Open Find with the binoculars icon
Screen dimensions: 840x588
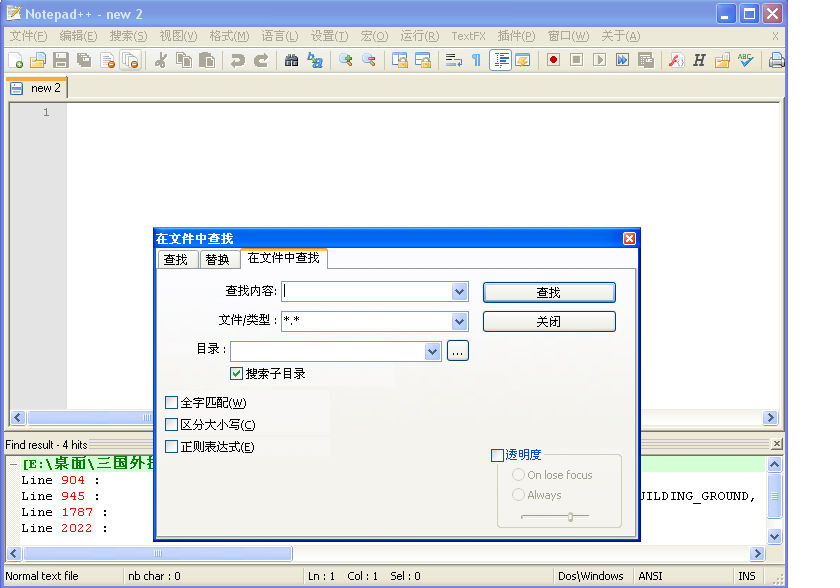point(291,60)
